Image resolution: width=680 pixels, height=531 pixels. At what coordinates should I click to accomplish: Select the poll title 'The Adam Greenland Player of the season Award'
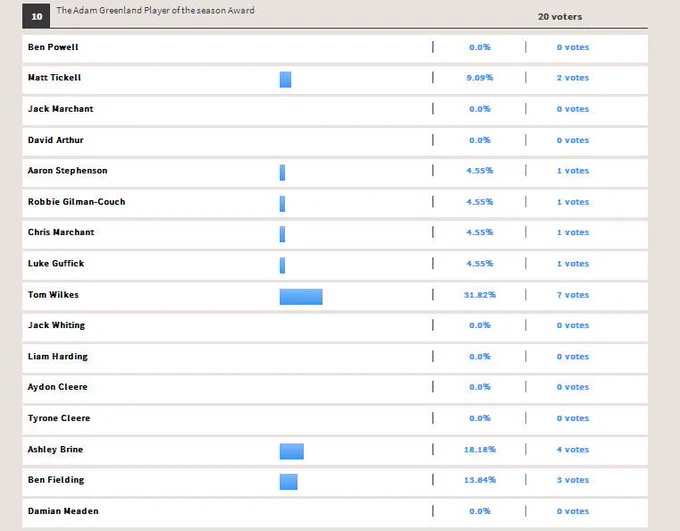click(155, 10)
